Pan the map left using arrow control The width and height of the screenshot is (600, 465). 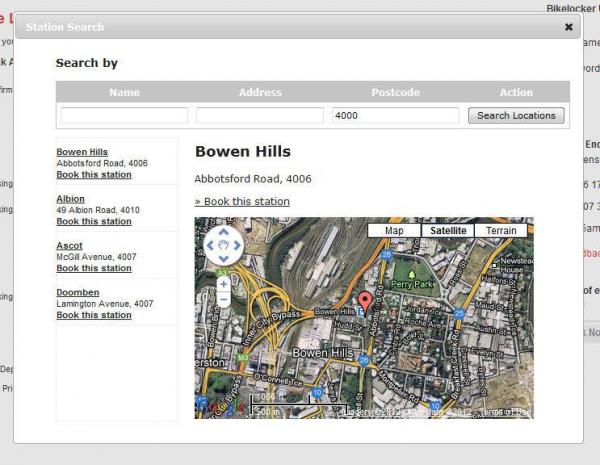tap(211, 245)
